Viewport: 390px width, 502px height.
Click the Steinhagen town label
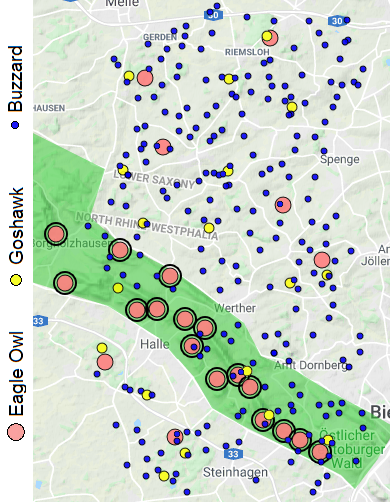(x=235, y=472)
